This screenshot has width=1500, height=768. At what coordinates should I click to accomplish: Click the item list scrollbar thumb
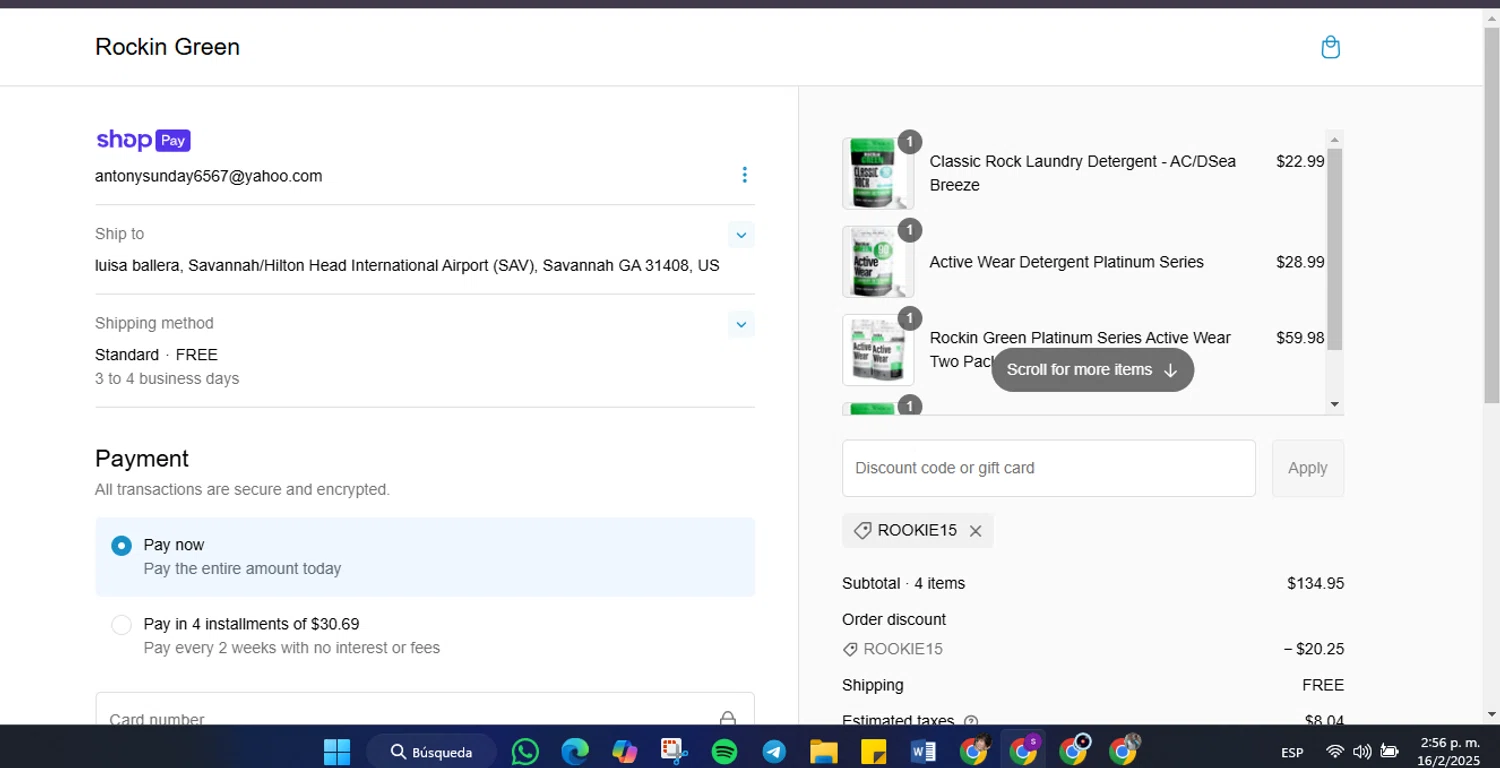1334,248
